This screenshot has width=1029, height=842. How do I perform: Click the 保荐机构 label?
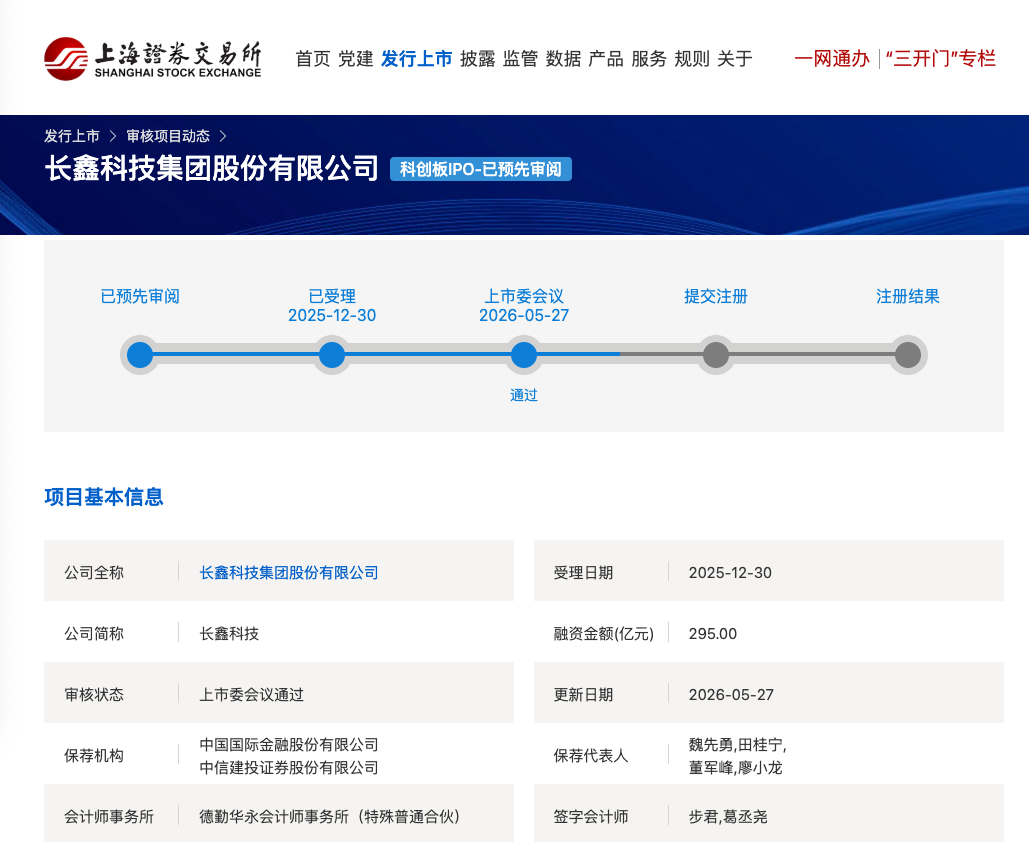[x=94, y=756]
